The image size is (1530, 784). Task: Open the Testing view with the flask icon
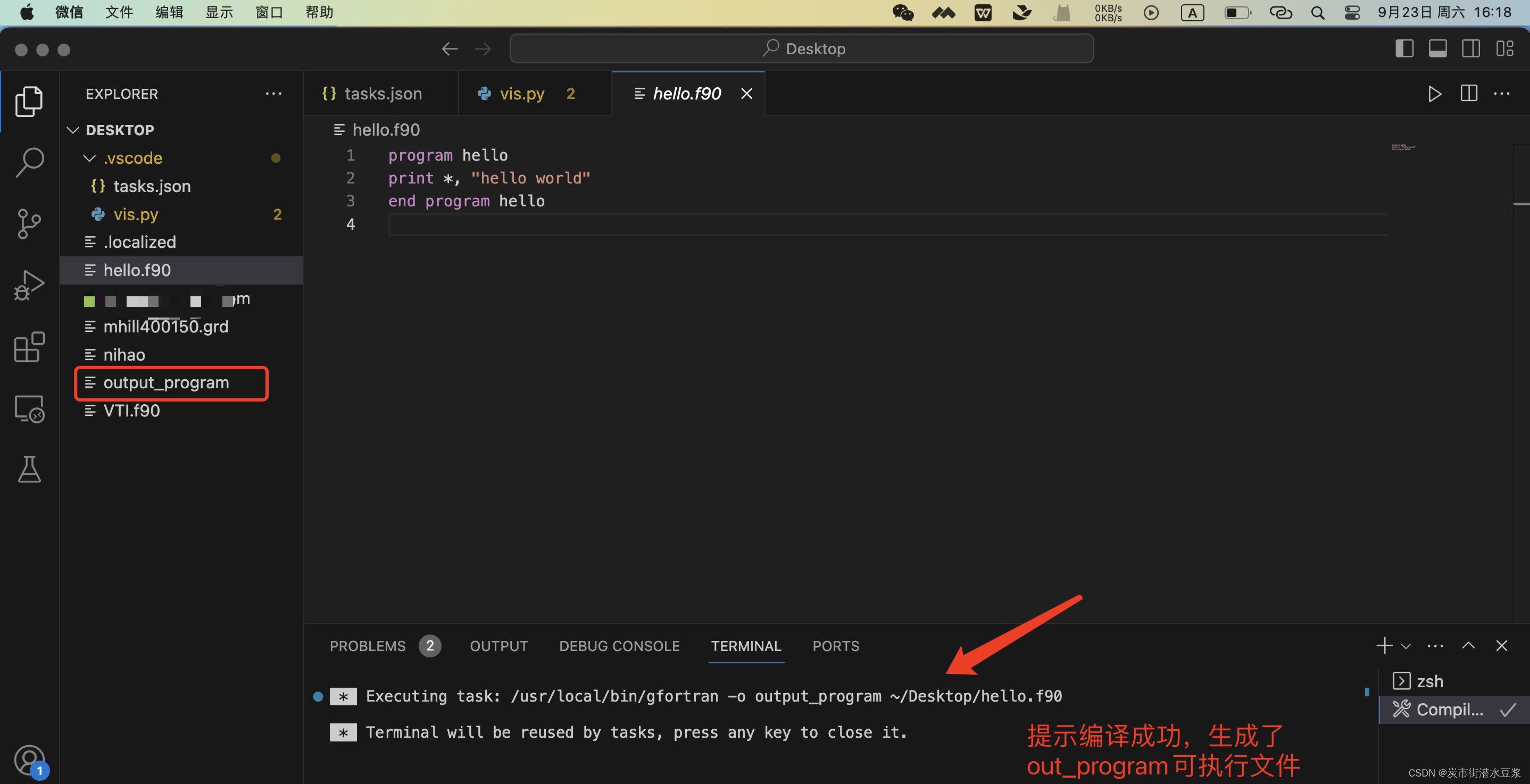tap(29, 470)
